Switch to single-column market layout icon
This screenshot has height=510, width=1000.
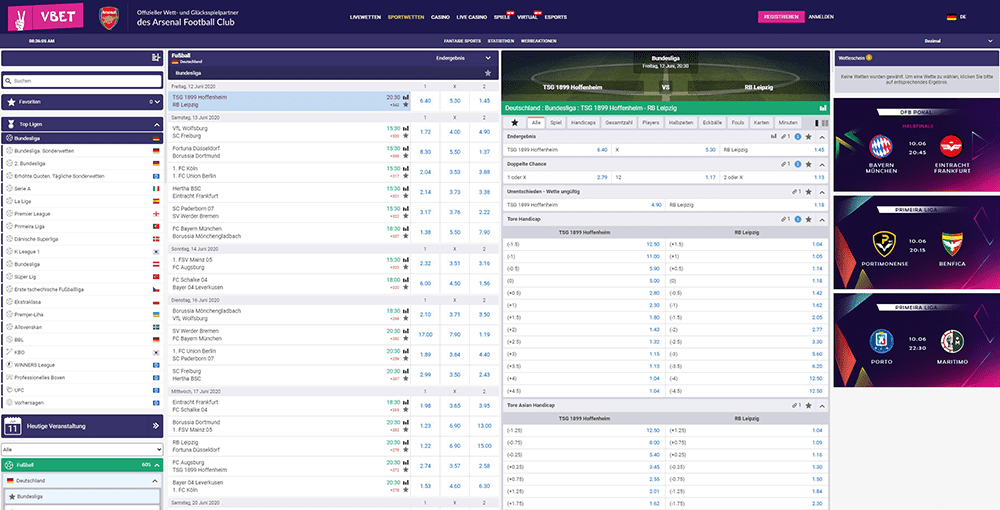pos(817,122)
